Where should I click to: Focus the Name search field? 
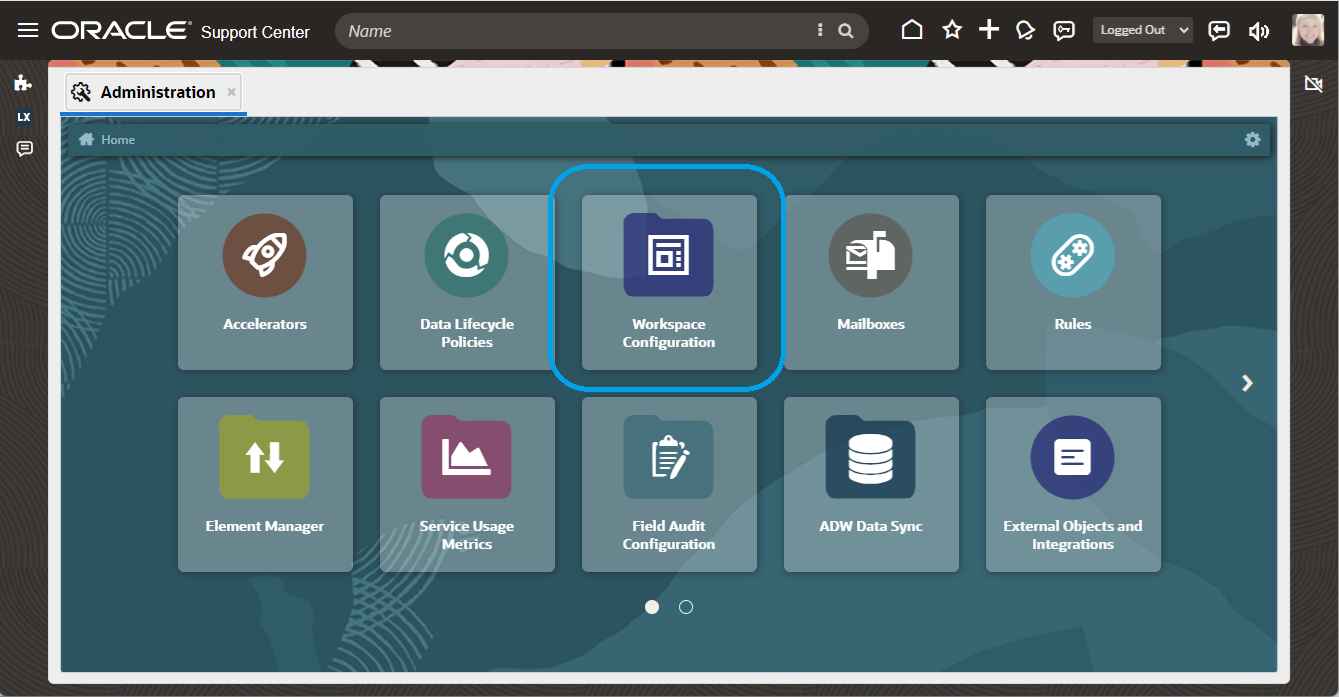[578, 31]
